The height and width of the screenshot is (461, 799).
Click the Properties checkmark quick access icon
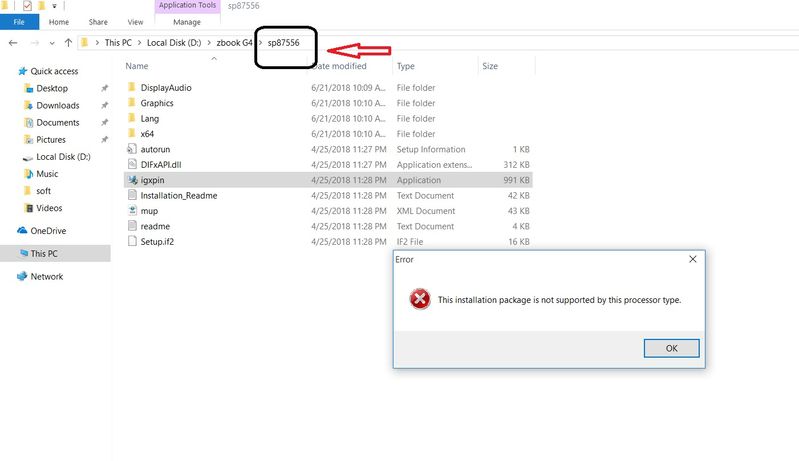[28, 6]
